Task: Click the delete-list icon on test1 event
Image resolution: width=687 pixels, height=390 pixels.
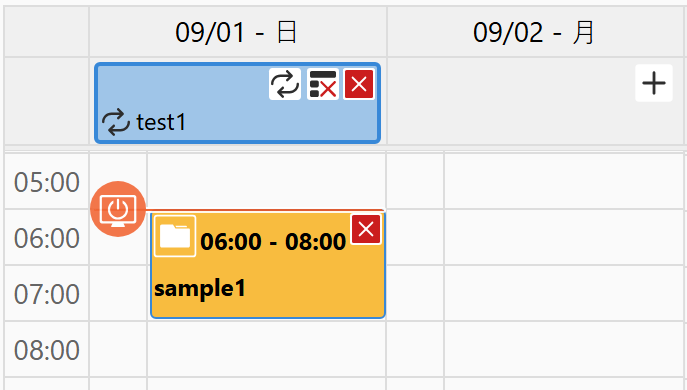Action: click(x=323, y=84)
